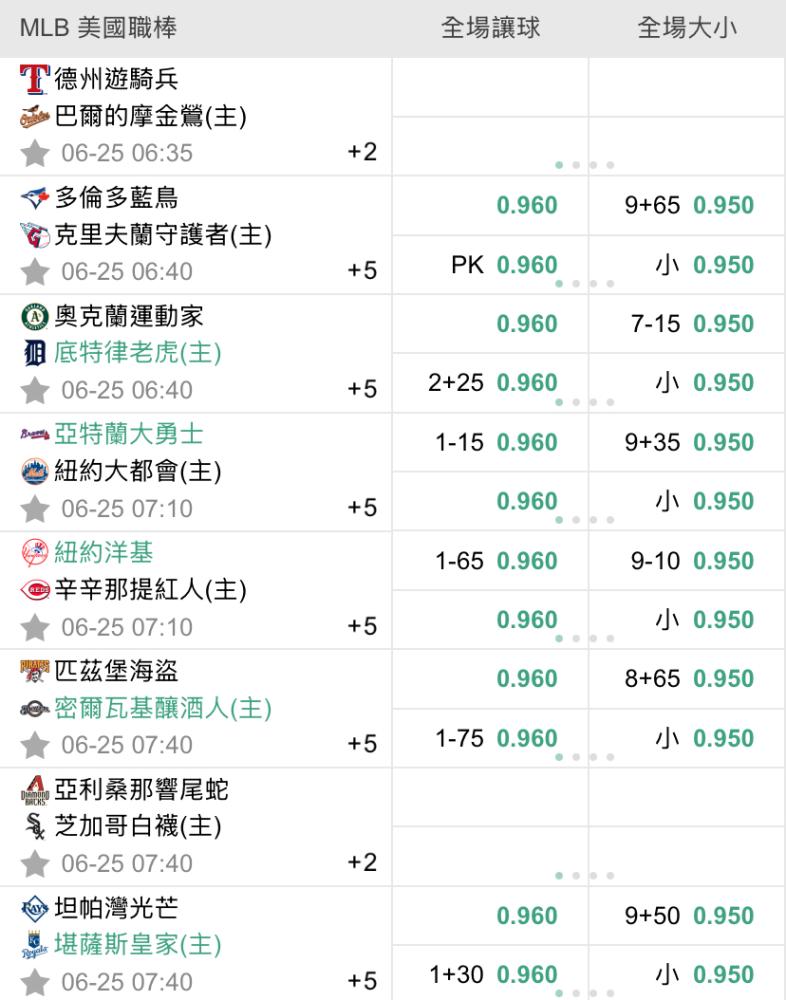
Task: Favorite the Rangers vs Orioles game star
Action: click(x=34, y=153)
